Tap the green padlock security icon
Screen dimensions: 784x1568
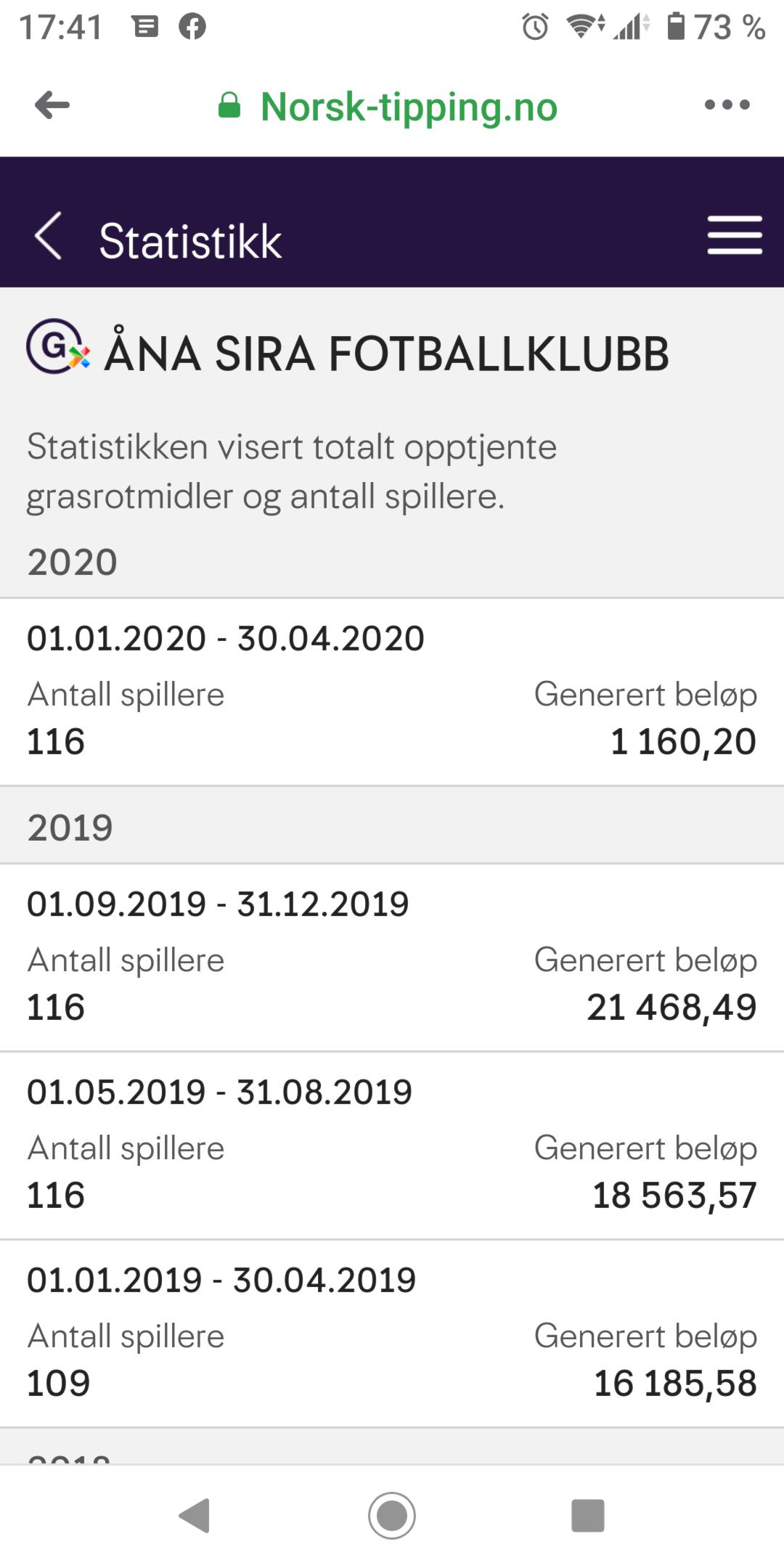[229, 106]
